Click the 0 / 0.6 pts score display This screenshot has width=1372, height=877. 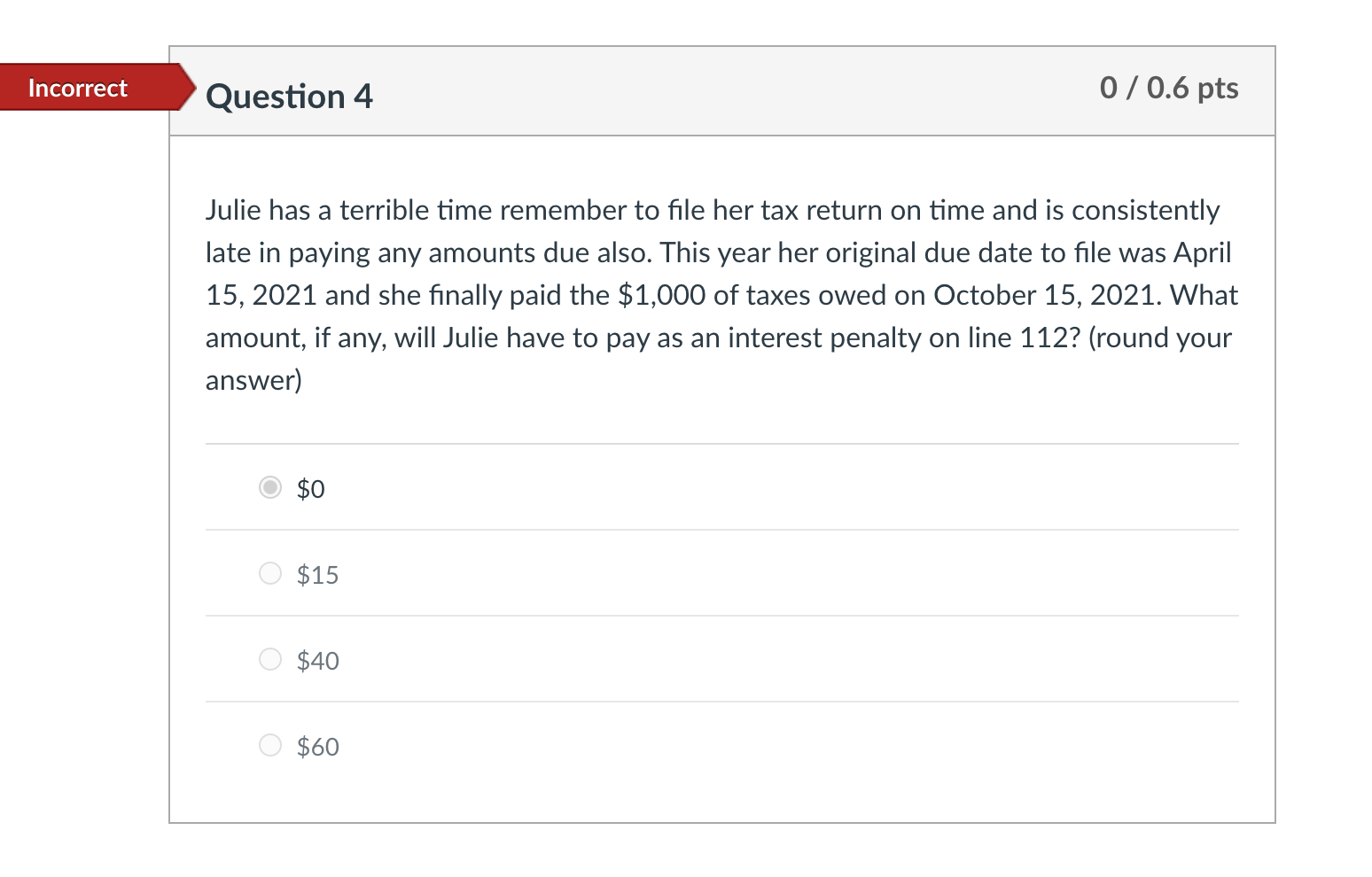[x=1169, y=88]
